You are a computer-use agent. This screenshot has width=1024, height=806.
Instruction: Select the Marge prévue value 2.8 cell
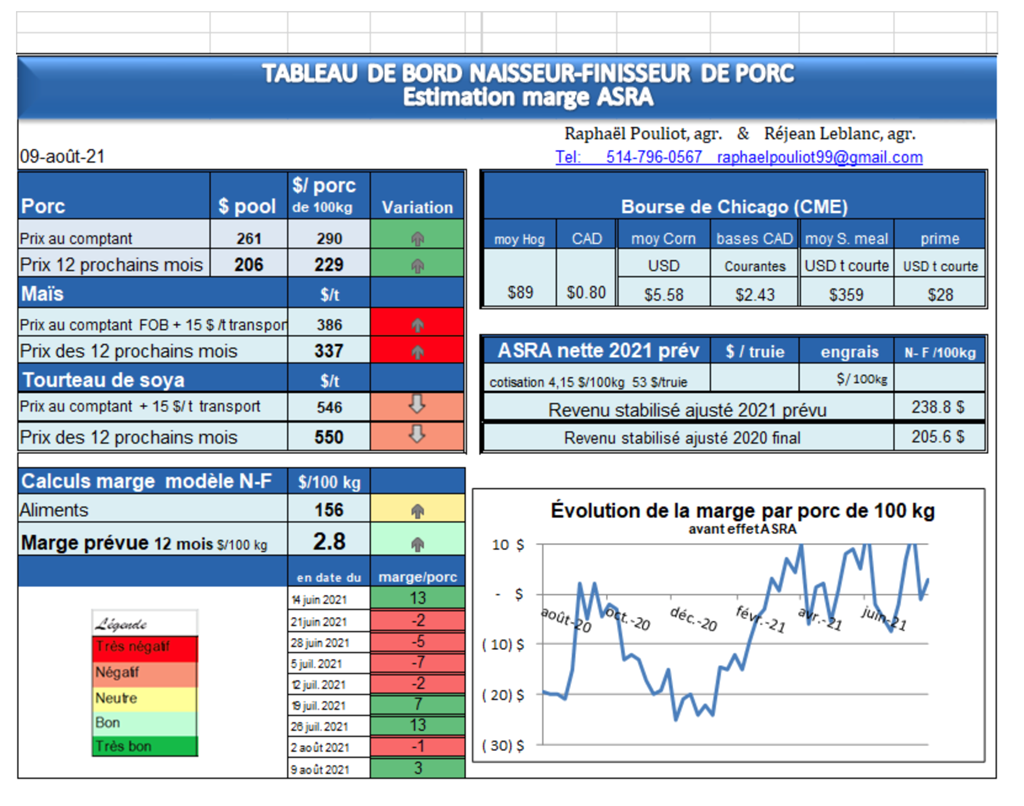point(329,542)
